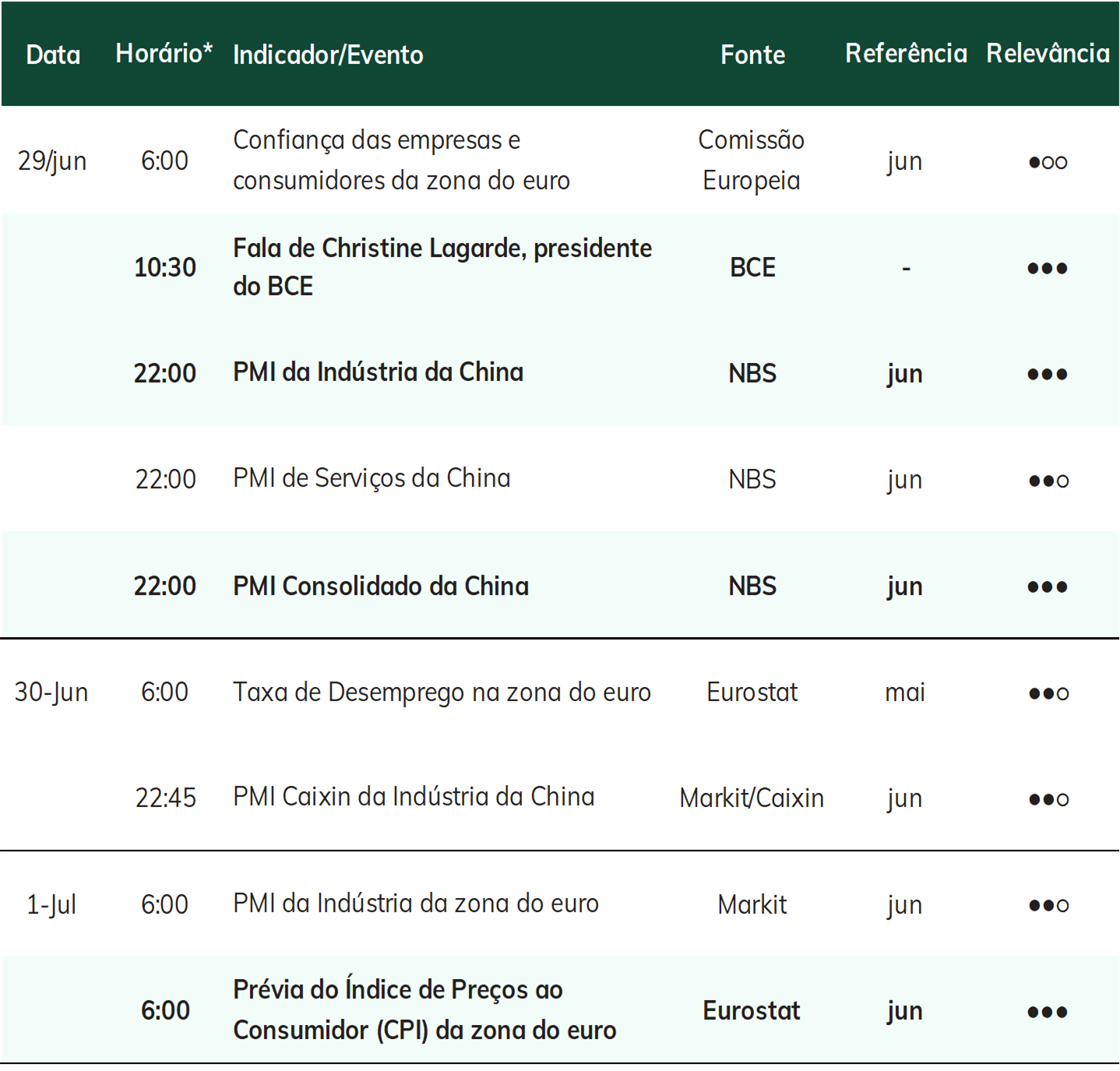Select the 30-Jun date cell
Viewport: 1120px width, 1071px height.
(51, 692)
